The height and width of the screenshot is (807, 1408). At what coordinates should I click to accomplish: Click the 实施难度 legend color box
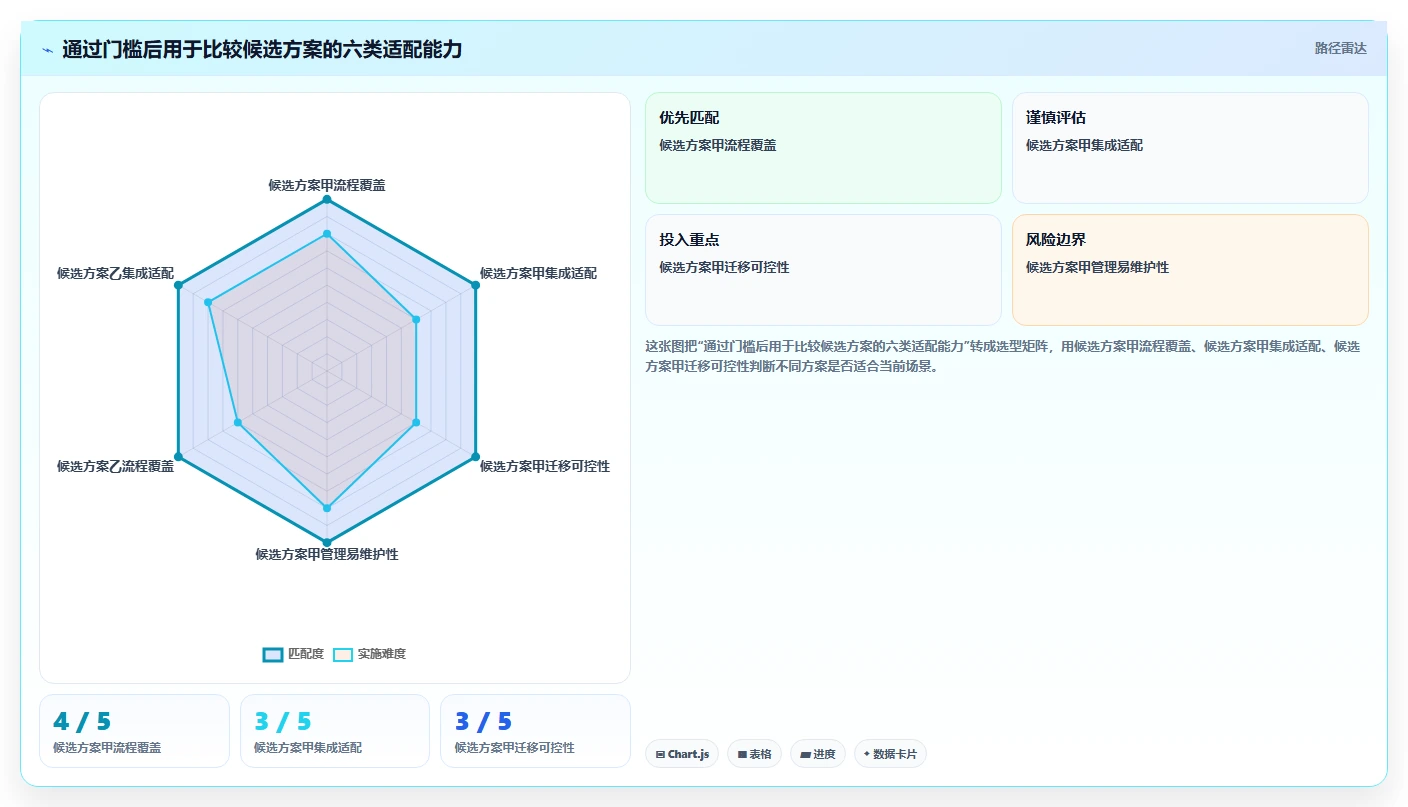343,654
